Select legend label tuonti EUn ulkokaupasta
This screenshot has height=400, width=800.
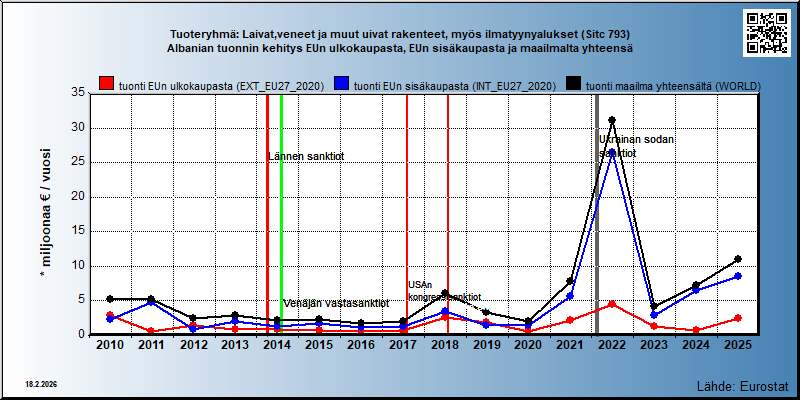tap(221, 86)
